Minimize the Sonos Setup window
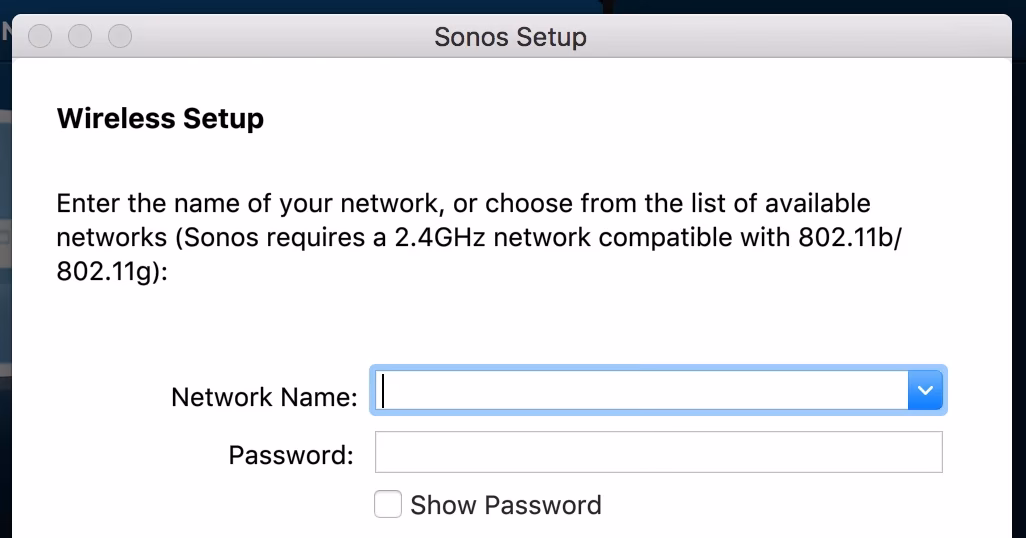Screen dimensions: 1026x538 (80, 36)
